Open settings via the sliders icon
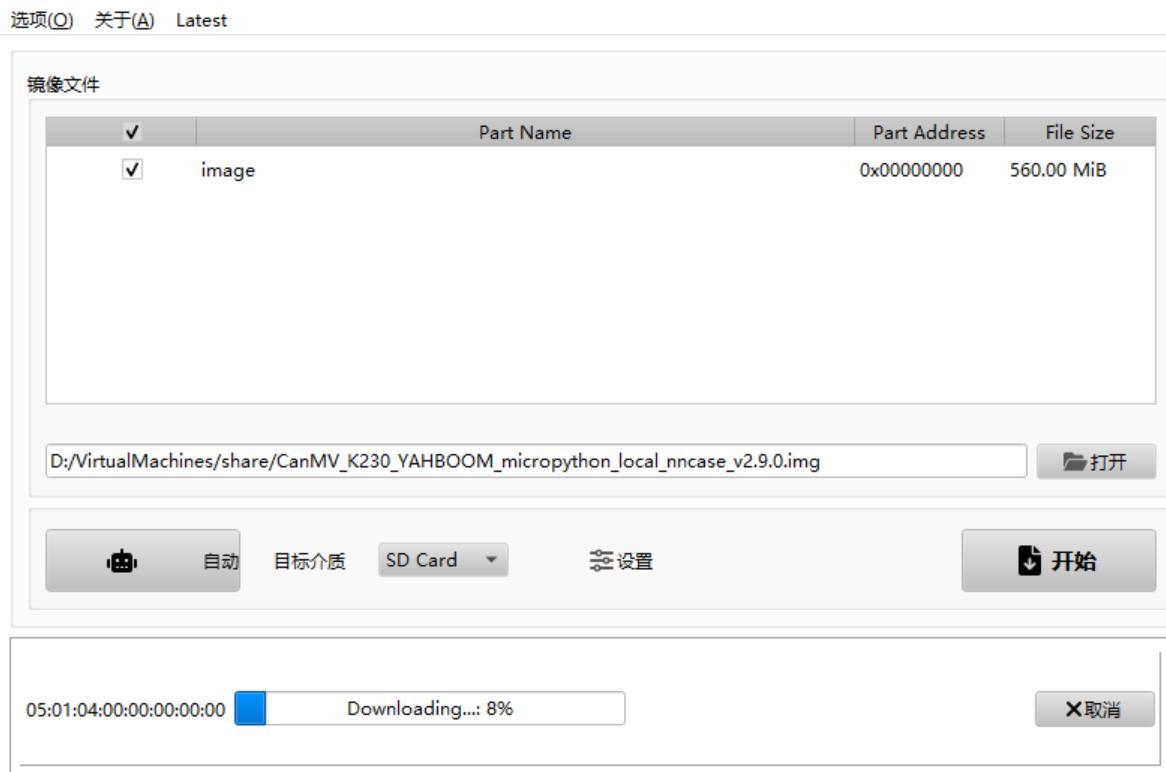This screenshot has height=772, width=1166. 601,561
